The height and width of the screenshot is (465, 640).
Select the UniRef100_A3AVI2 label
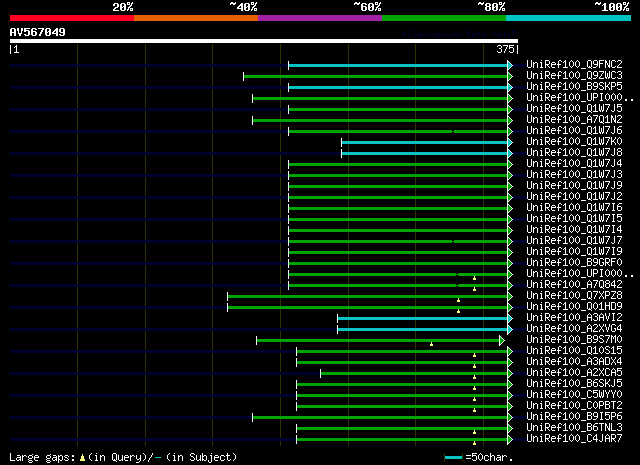click(x=574, y=318)
